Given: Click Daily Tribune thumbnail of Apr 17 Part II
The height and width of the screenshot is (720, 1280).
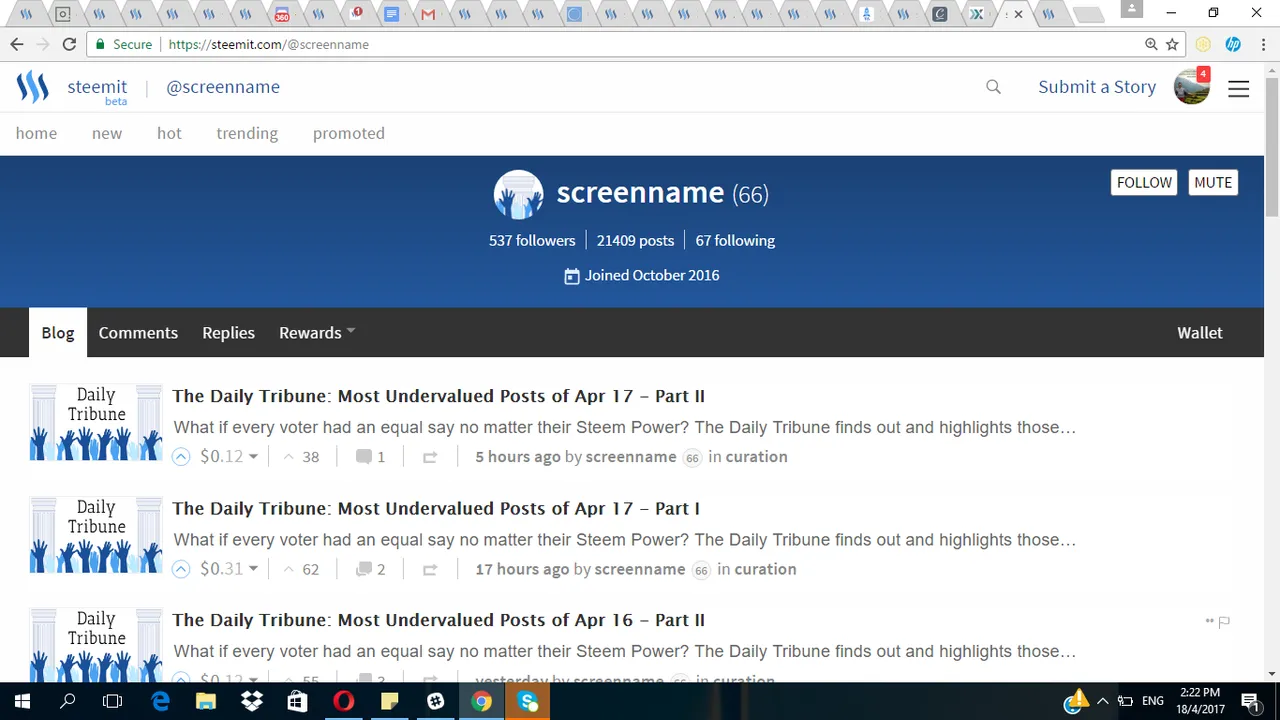Looking at the screenshot, I should 96,423.
